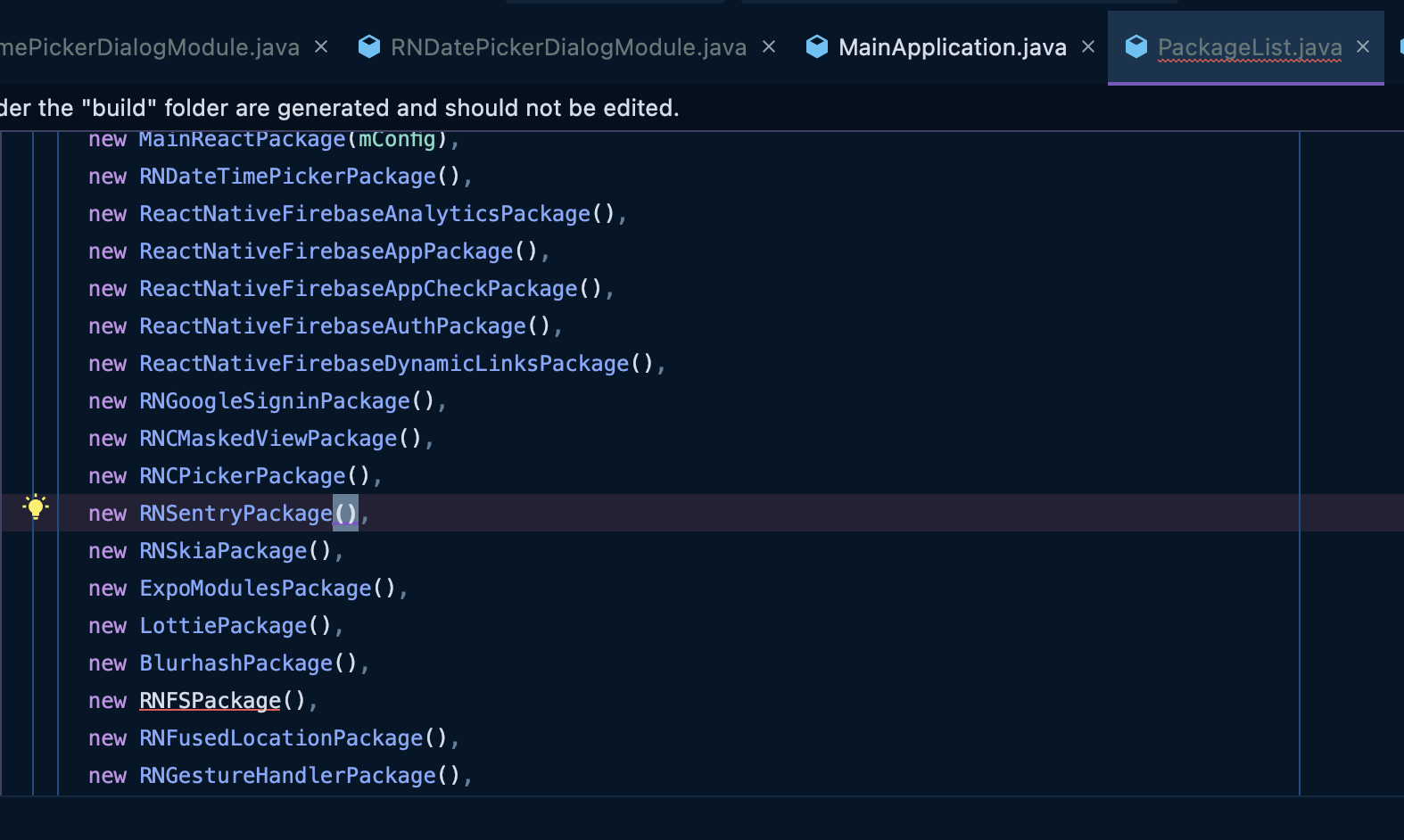This screenshot has height=840, width=1404.
Task: Click RNDateTimePickerPackage in the code
Action: (288, 177)
